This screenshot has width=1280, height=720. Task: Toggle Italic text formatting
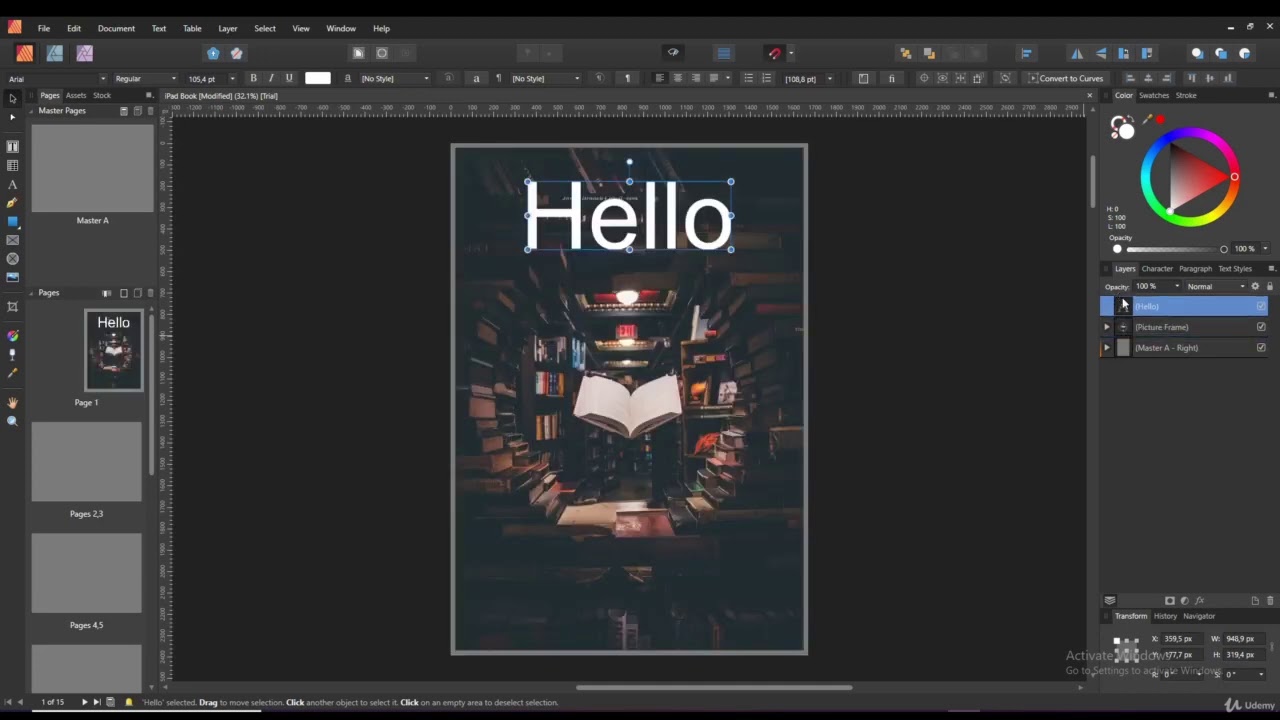[x=271, y=78]
